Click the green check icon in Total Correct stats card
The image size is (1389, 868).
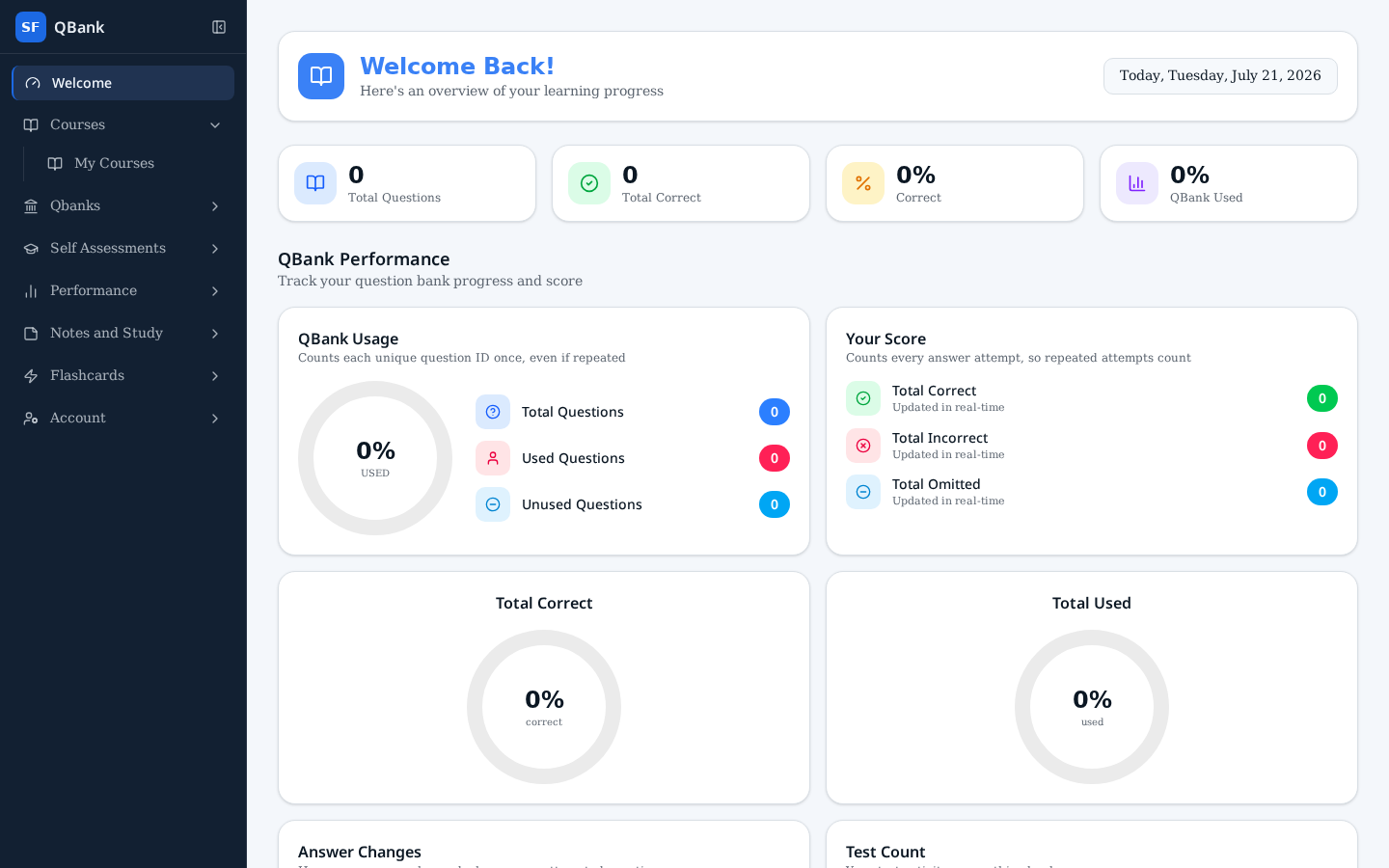tap(589, 183)
